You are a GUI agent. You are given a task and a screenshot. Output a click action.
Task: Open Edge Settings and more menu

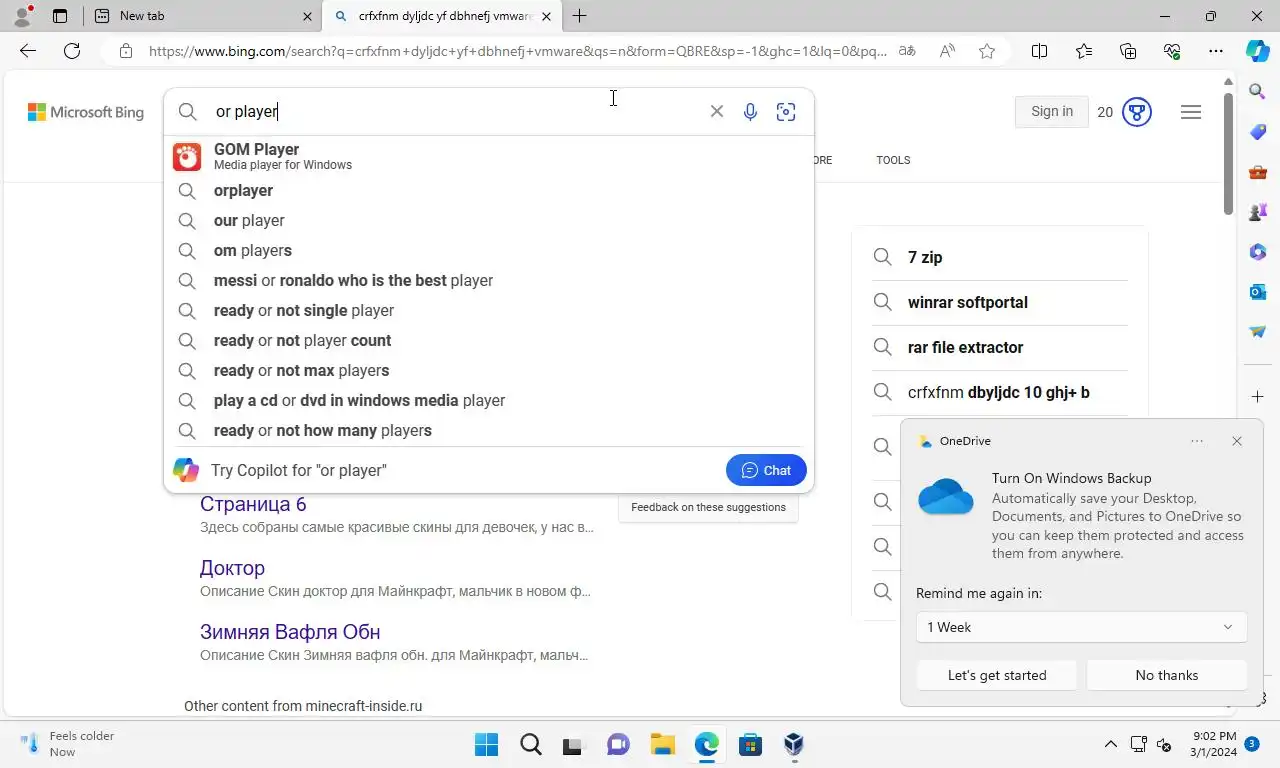[x=1216, y=51]
